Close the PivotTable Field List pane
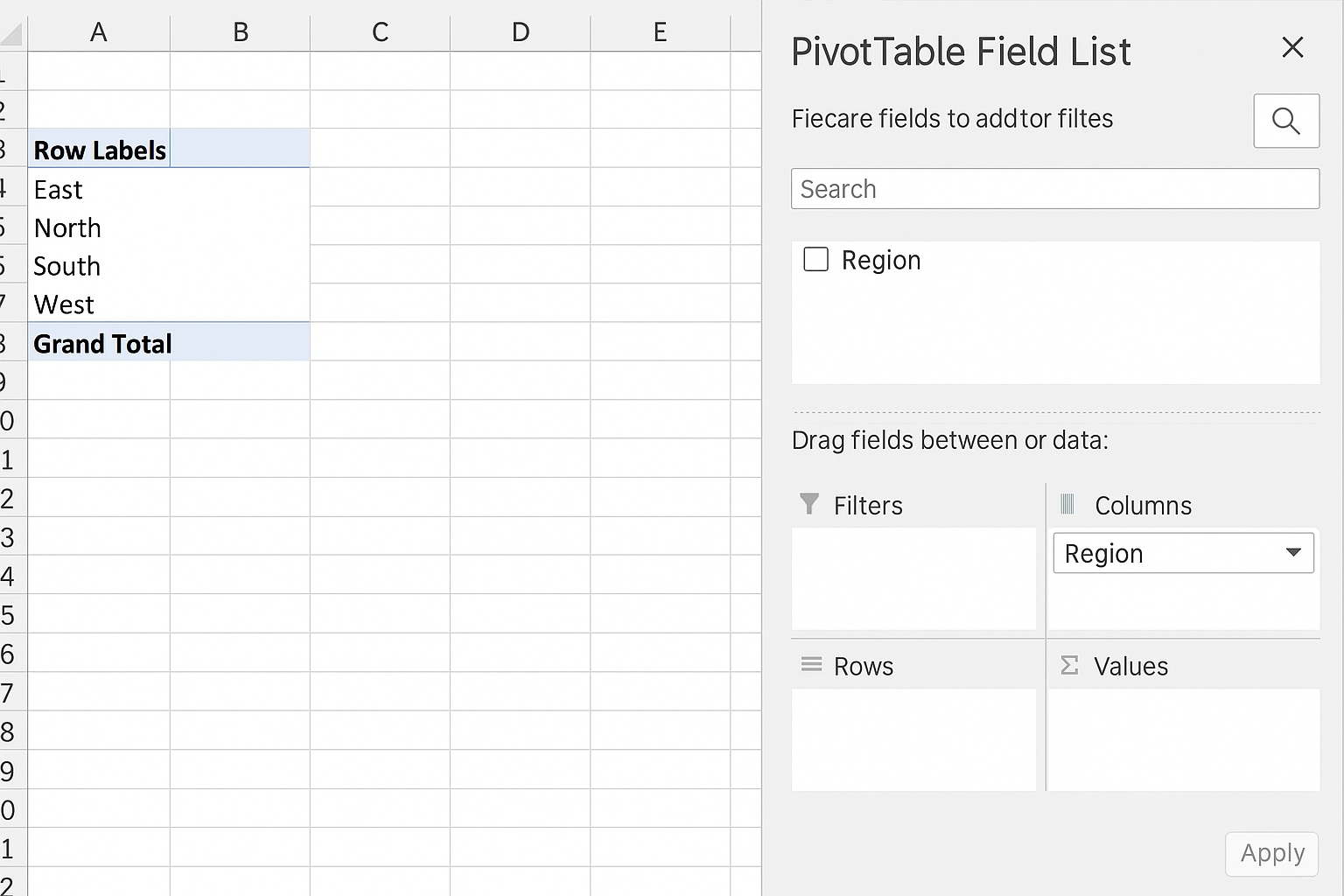1344x896 pixels. point(1292,47)
